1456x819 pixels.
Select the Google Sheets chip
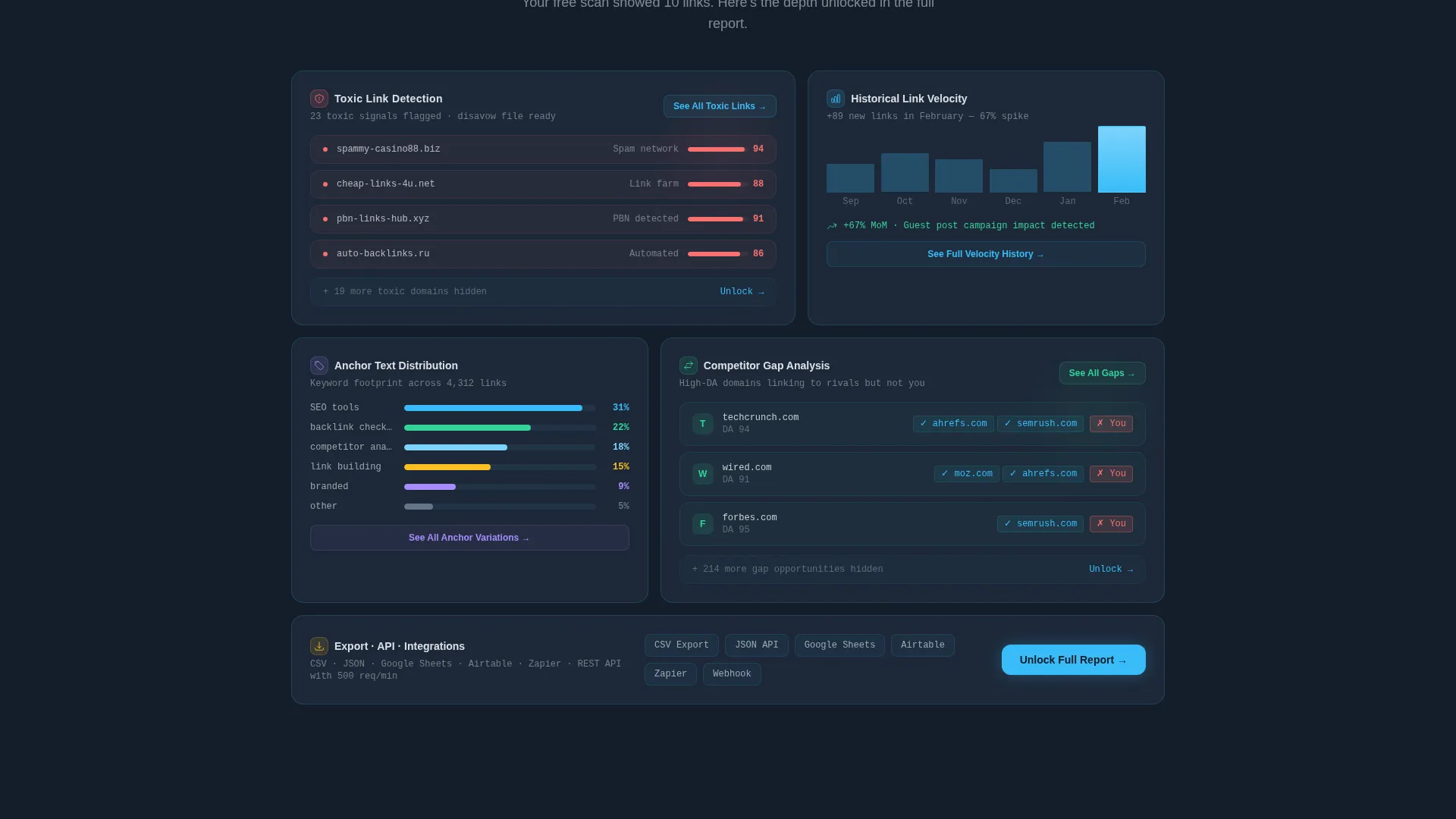click(839, 645)
